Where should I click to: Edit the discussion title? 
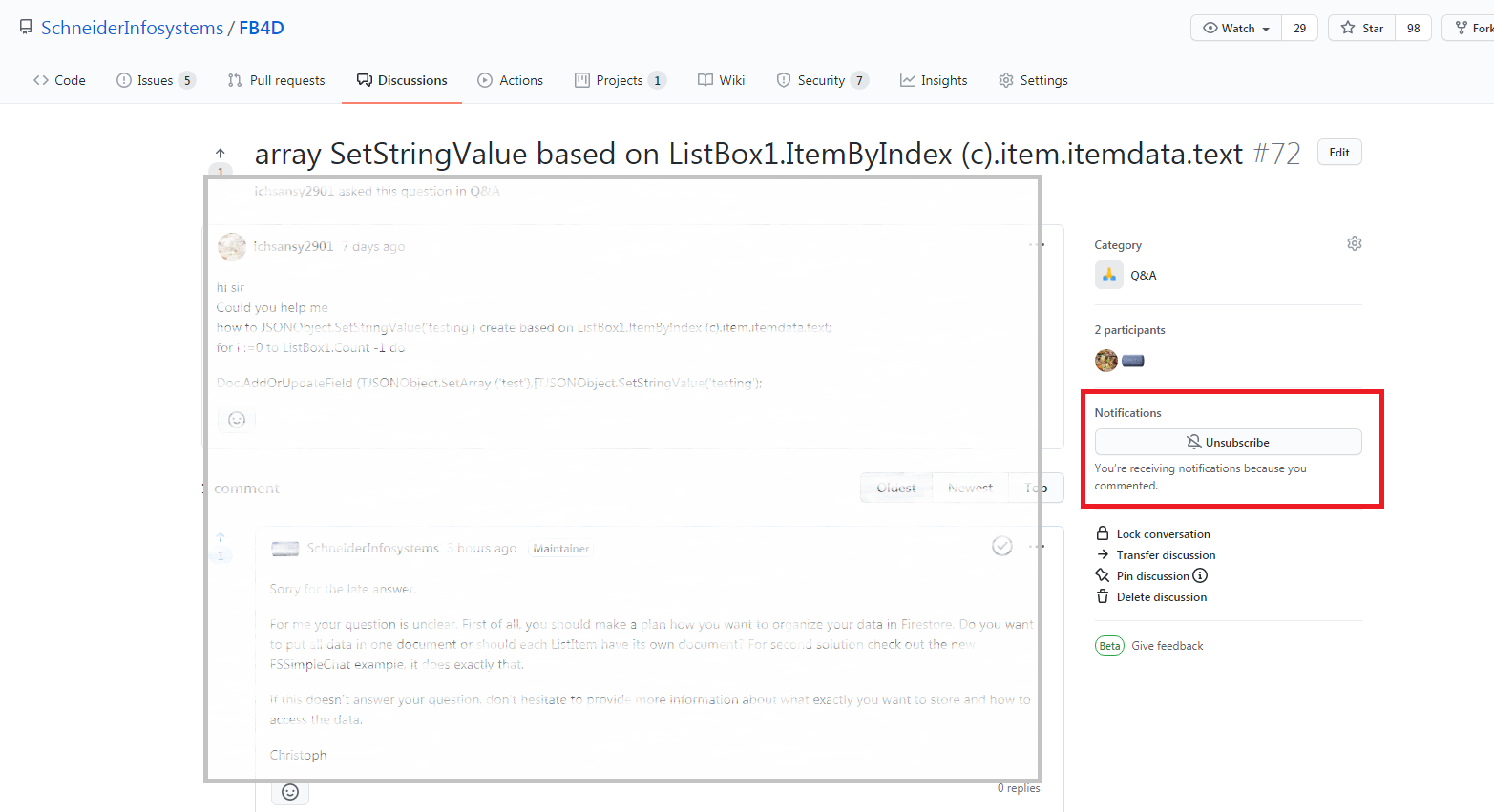tap(1339, 153)
